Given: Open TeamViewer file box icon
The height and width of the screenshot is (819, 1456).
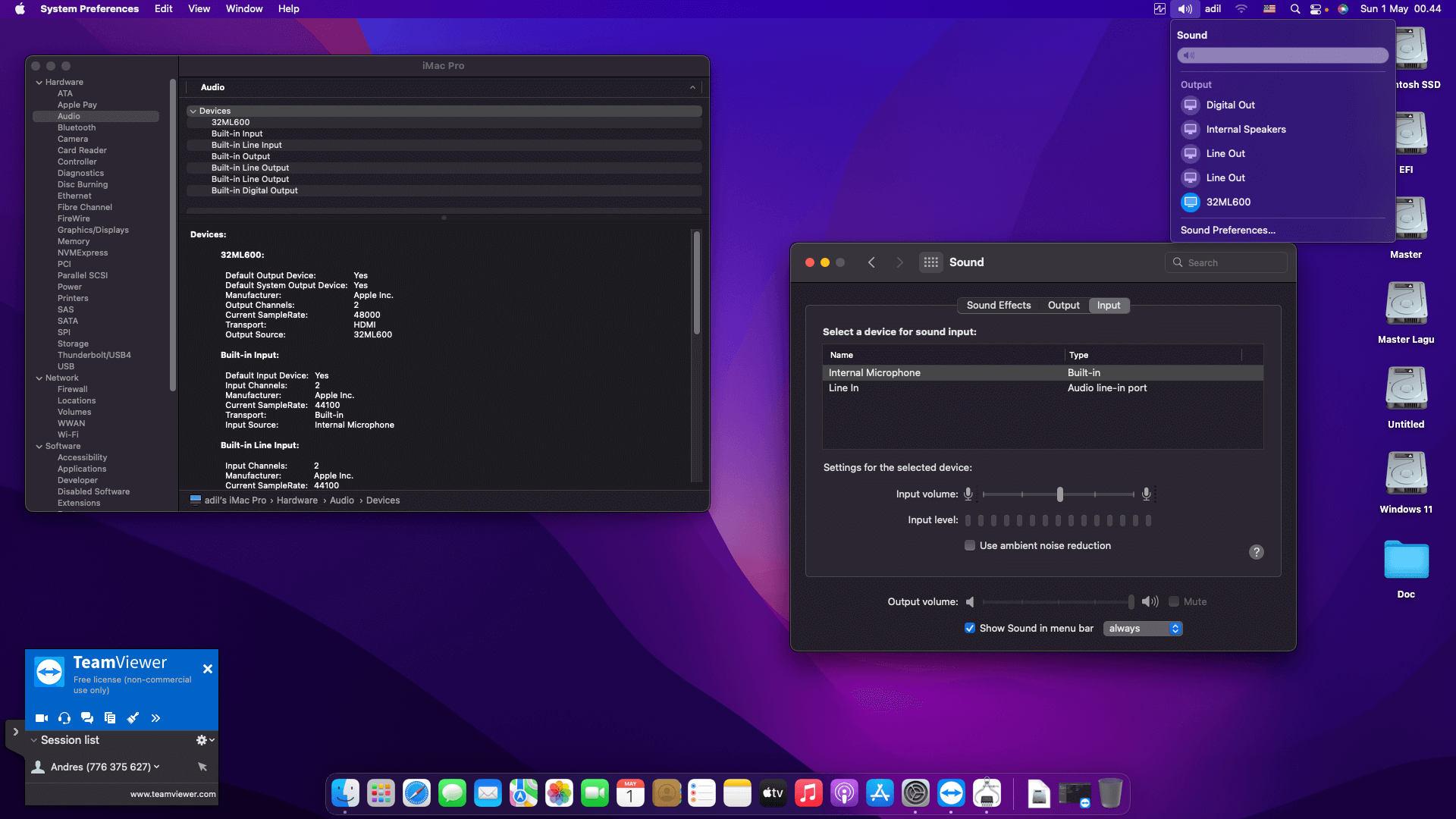Looking at the screenshot, I should tap(110, 718).
